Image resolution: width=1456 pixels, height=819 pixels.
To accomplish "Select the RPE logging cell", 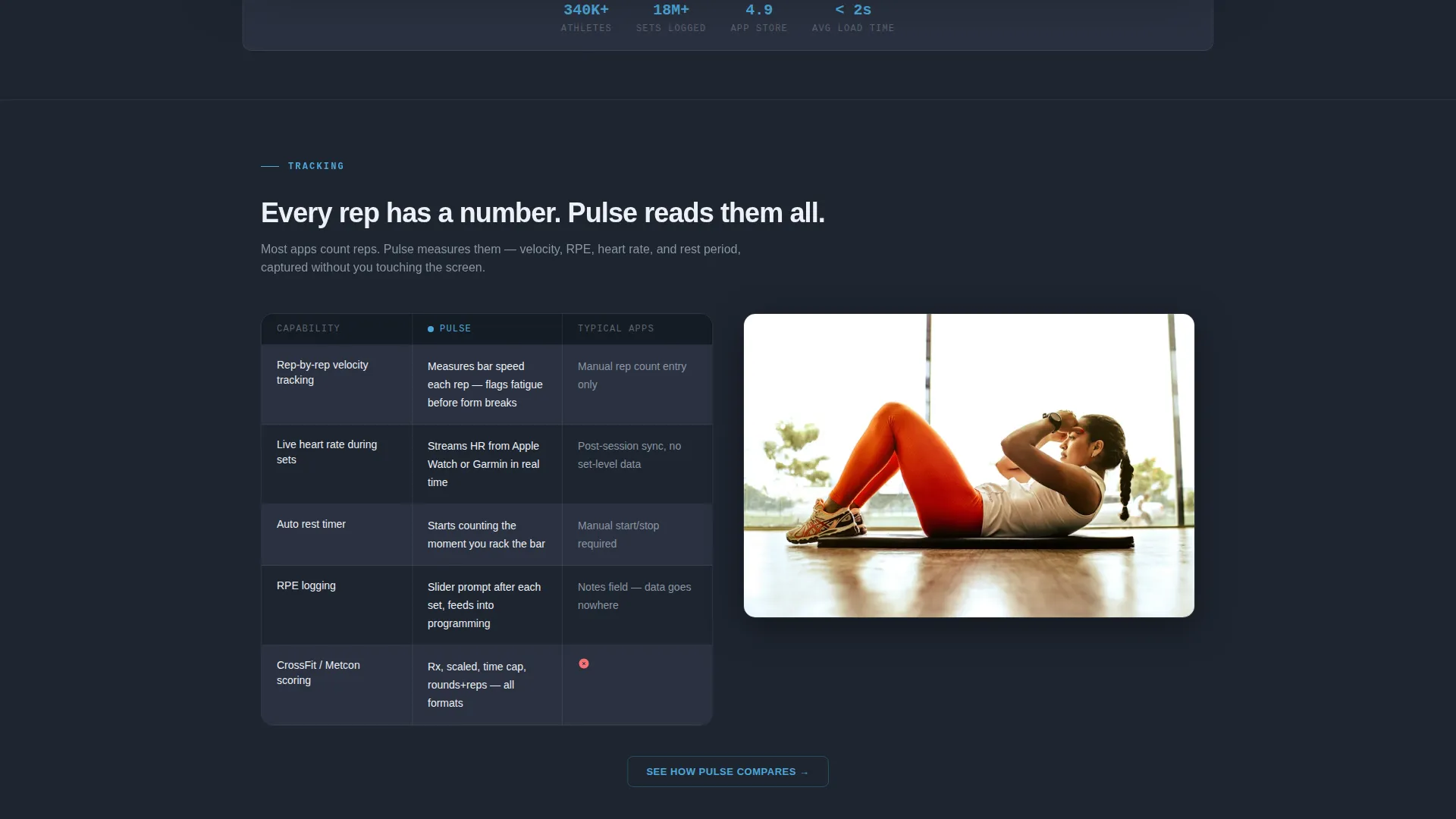I will pos(337,605).
